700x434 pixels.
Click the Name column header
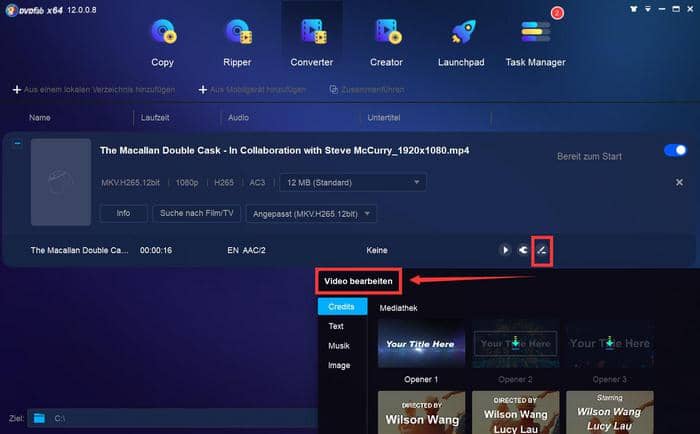40,118
